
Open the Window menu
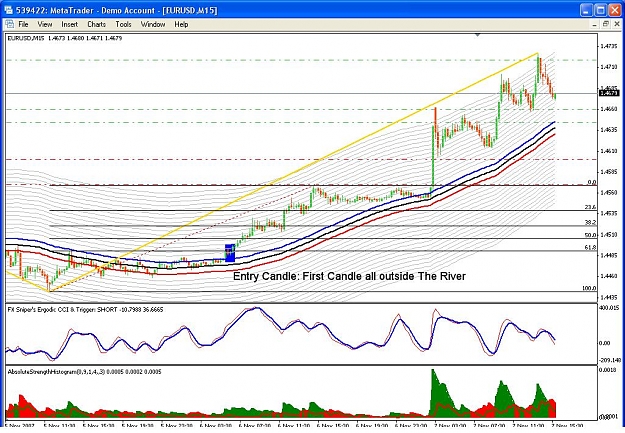coord(153,24)
